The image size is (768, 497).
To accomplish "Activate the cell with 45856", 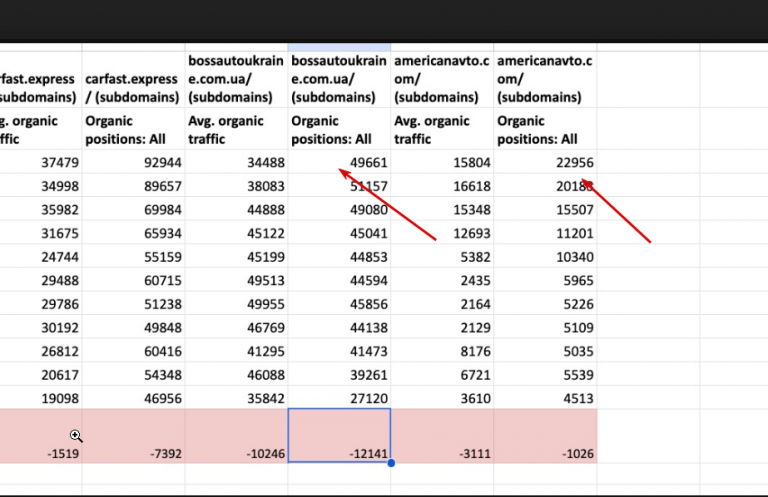I will pos(339,304).
